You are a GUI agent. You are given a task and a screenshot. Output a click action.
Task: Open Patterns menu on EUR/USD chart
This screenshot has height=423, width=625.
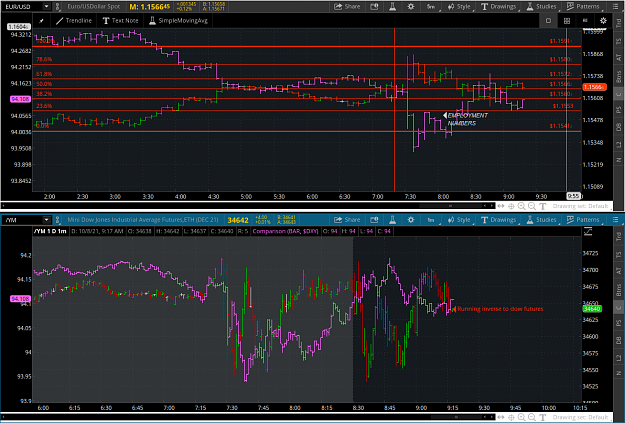click(583, 6)
